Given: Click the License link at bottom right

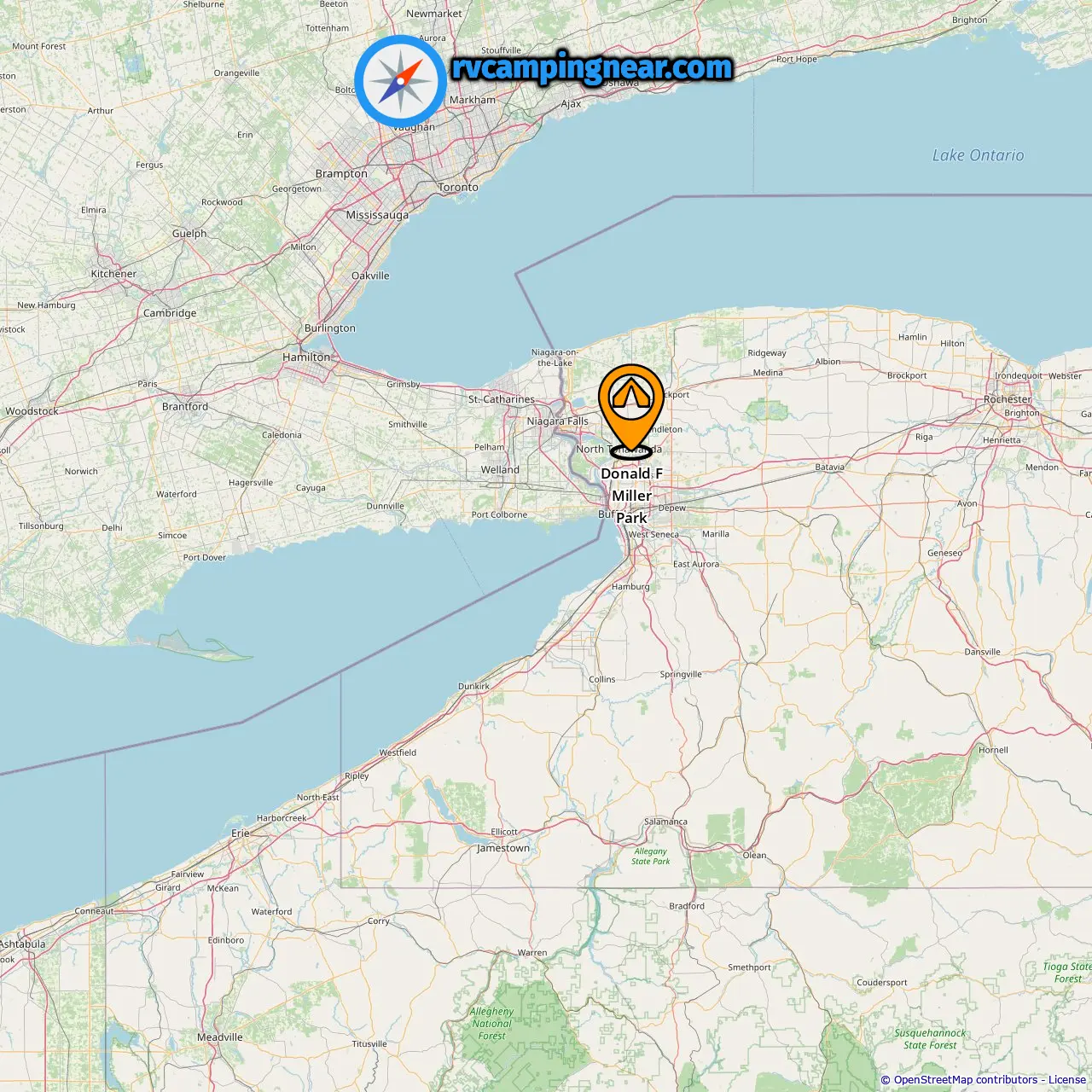Looking at the screenshot, I should (1066, 1080).
